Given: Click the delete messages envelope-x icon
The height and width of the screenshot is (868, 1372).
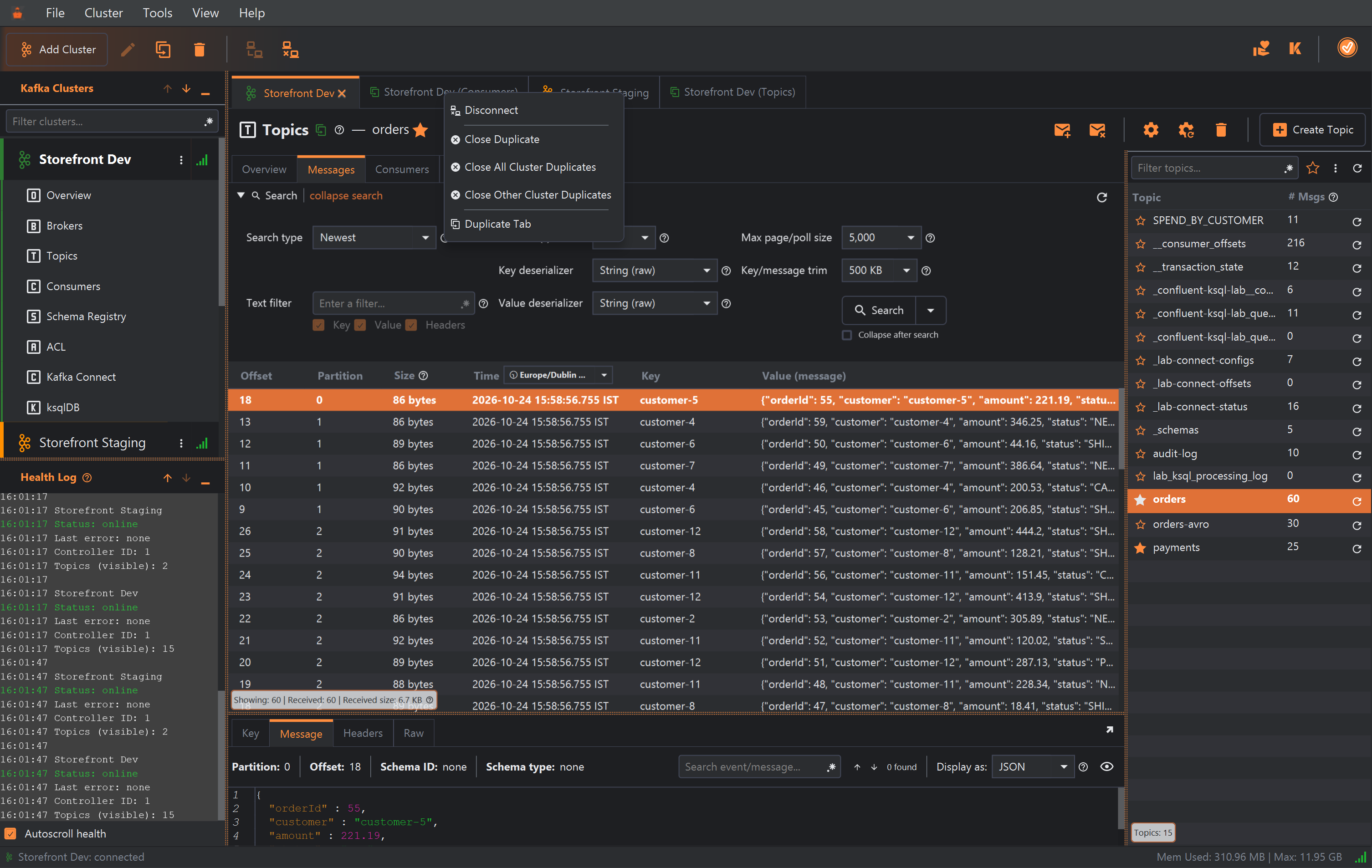Looking at the screenshot, I should 1097,130.
